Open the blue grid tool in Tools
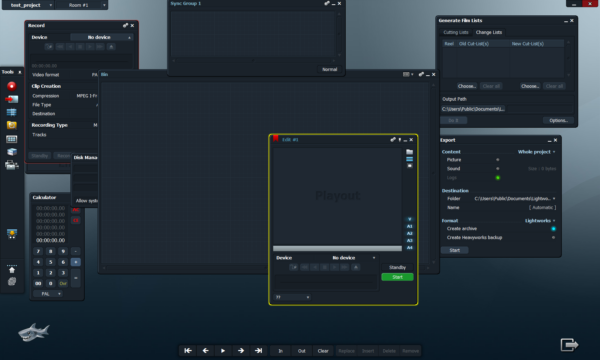This screenshot has width=600, height=360. pyautogui.click(x=12, y=112)
